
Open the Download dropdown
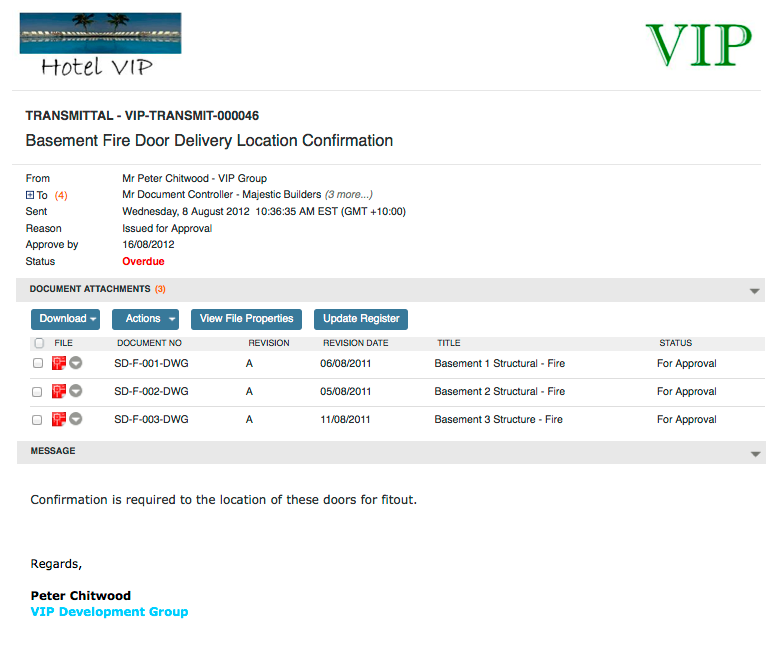tap(66, 319)
